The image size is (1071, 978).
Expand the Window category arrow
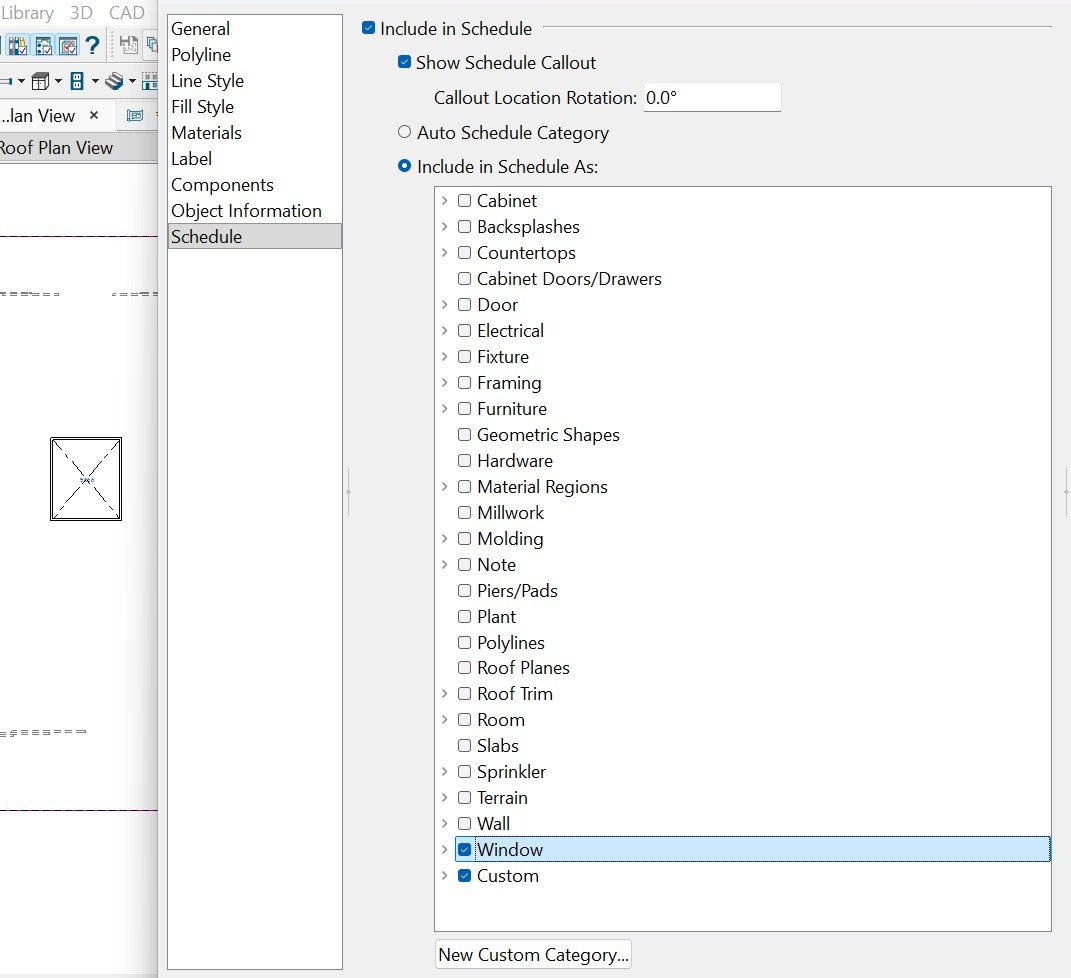445,850
